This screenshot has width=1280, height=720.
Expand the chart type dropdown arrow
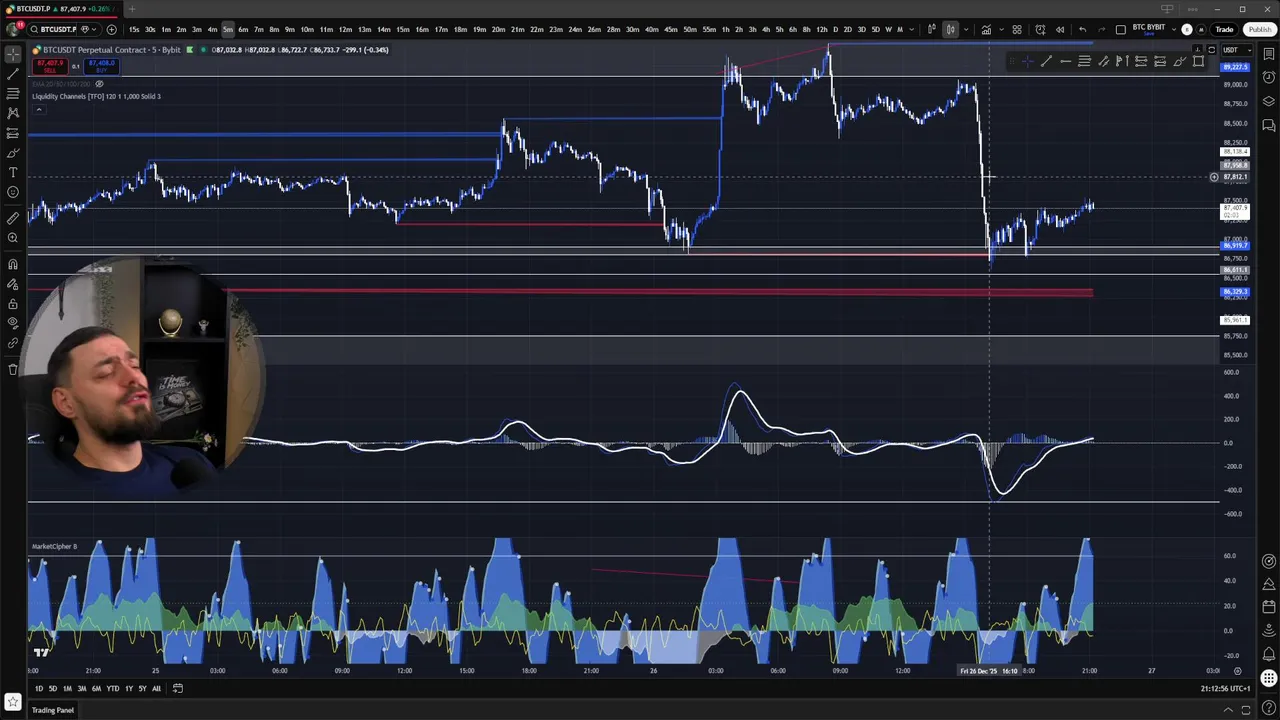pyautogui.click(x=966, y=29)
